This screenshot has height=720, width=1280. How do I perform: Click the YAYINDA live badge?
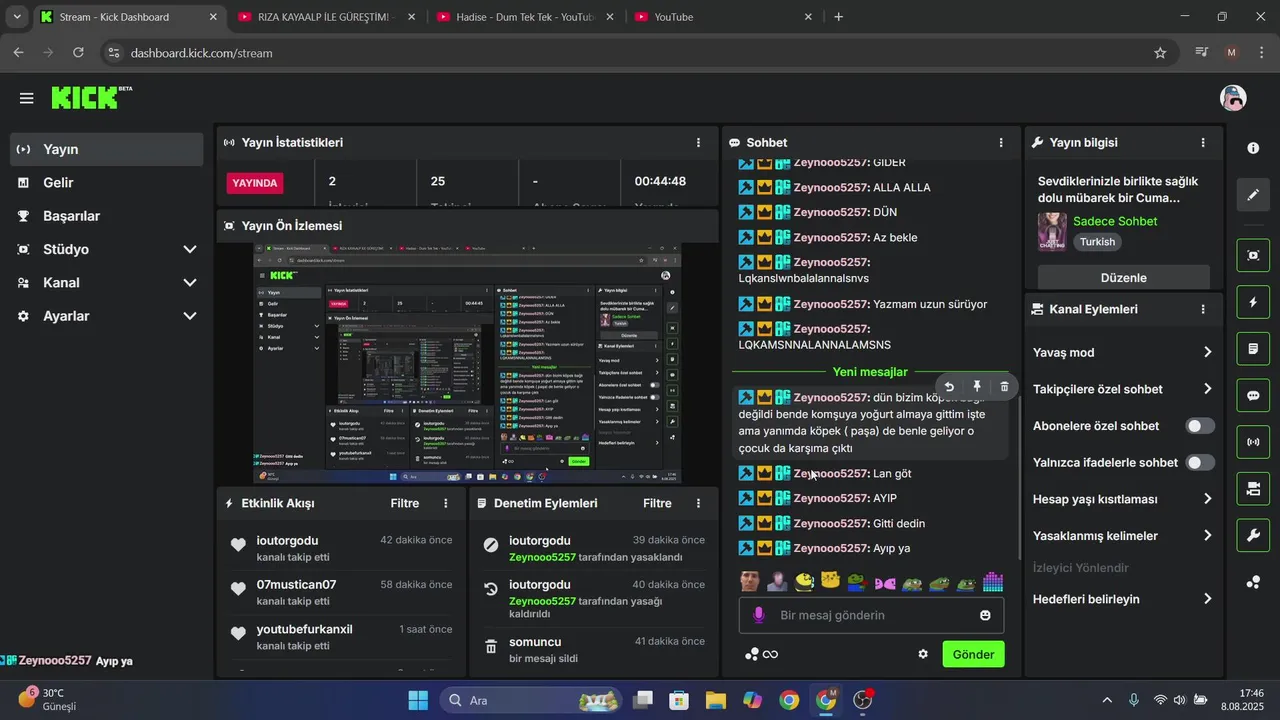(x=256, y=183)
